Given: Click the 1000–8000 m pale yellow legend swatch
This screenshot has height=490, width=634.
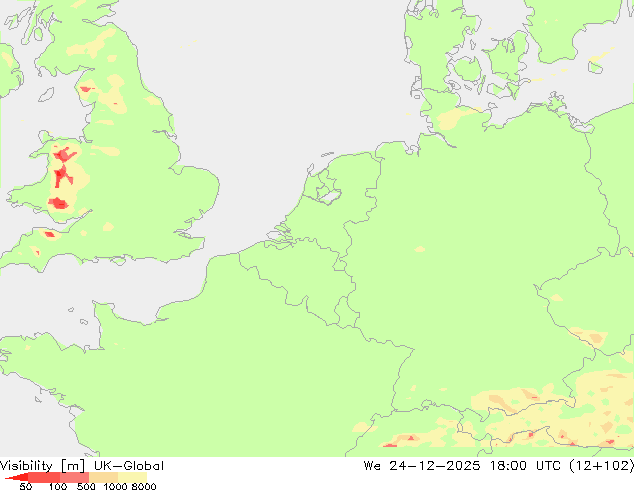Looking at the screenshot, I should [133, 477].
